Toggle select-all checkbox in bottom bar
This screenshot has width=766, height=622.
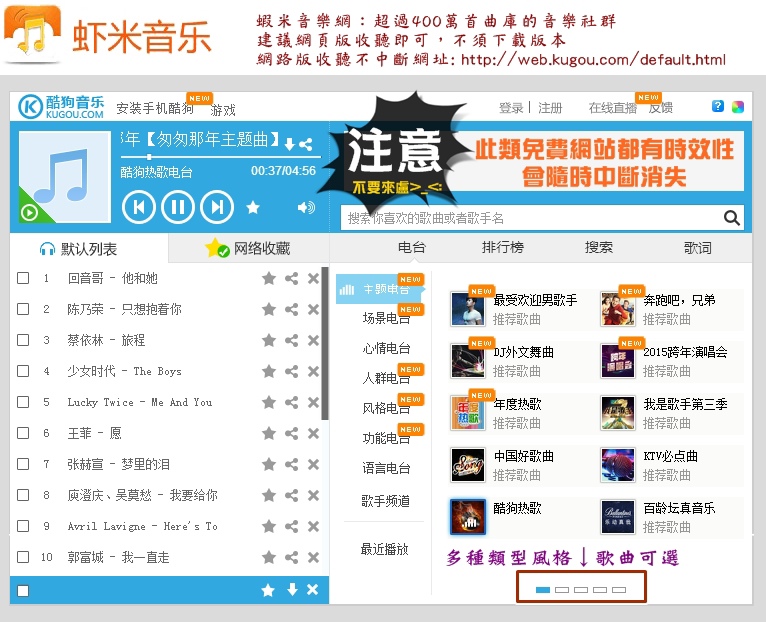pyautogui.click(x=23, y=591)
